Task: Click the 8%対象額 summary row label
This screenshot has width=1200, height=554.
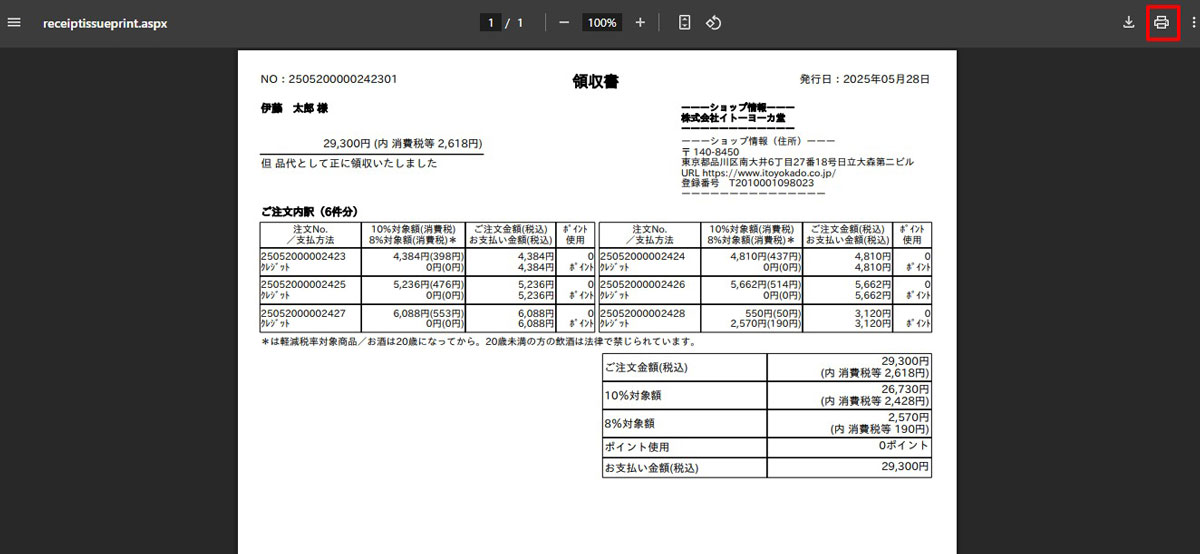Action: (630, 423)
